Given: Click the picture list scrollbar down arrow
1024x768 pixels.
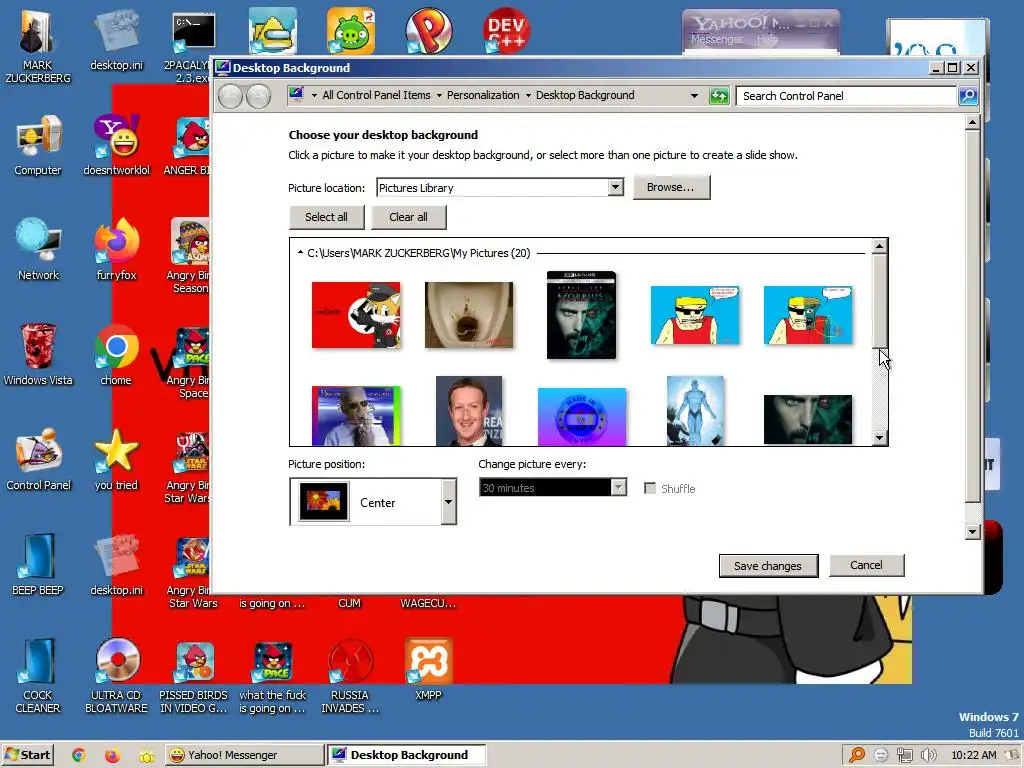Looking at the screenshot, I should tap(880, 438).
